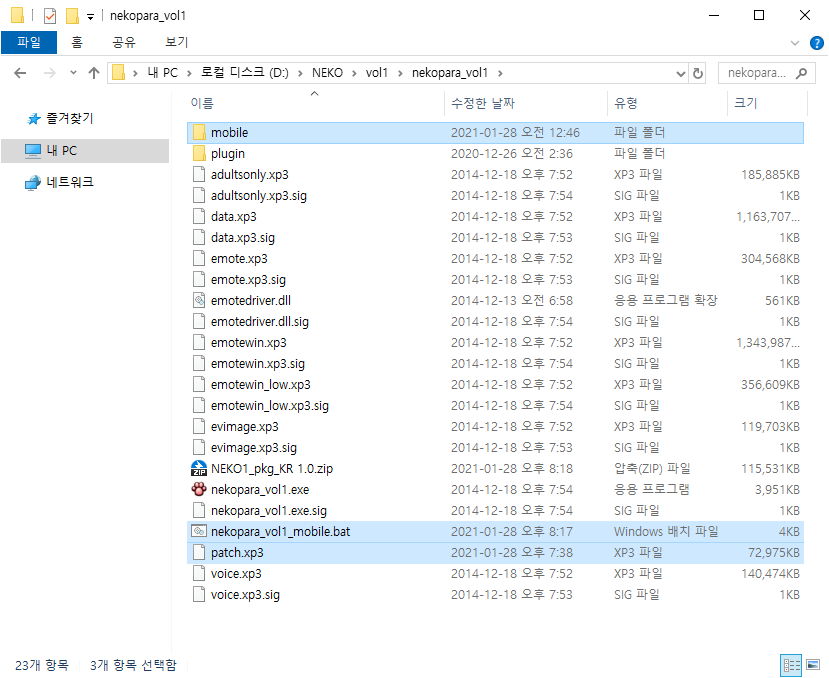Select the emotedriver.dll file icon

click(199, 300)
